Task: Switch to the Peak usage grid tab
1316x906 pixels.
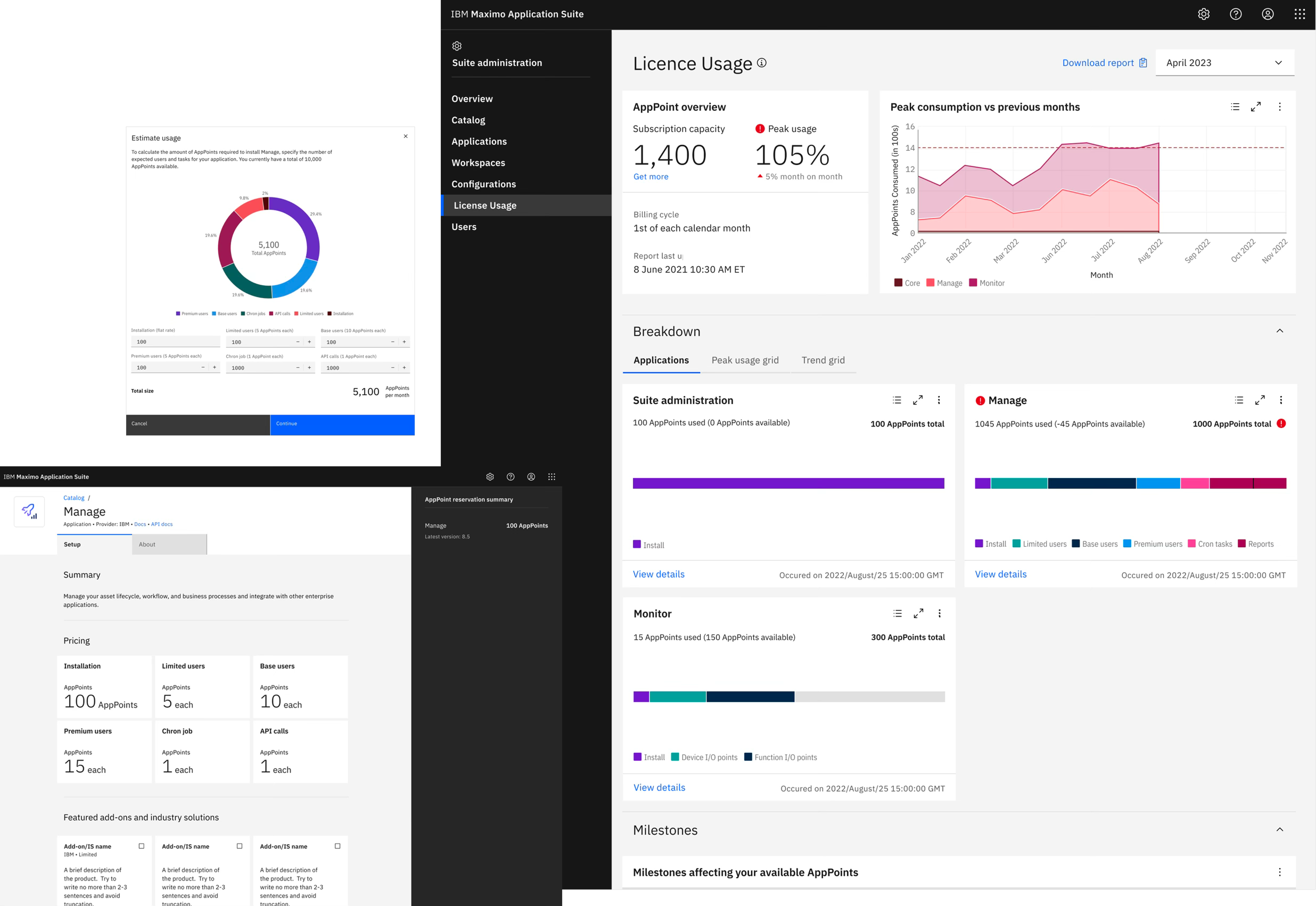Action: click(x=745, y=360)
